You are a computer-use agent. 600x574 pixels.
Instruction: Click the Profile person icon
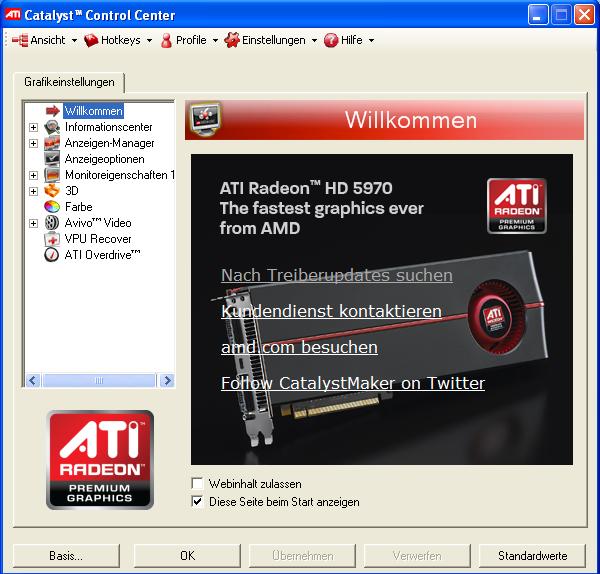[166, 40]
